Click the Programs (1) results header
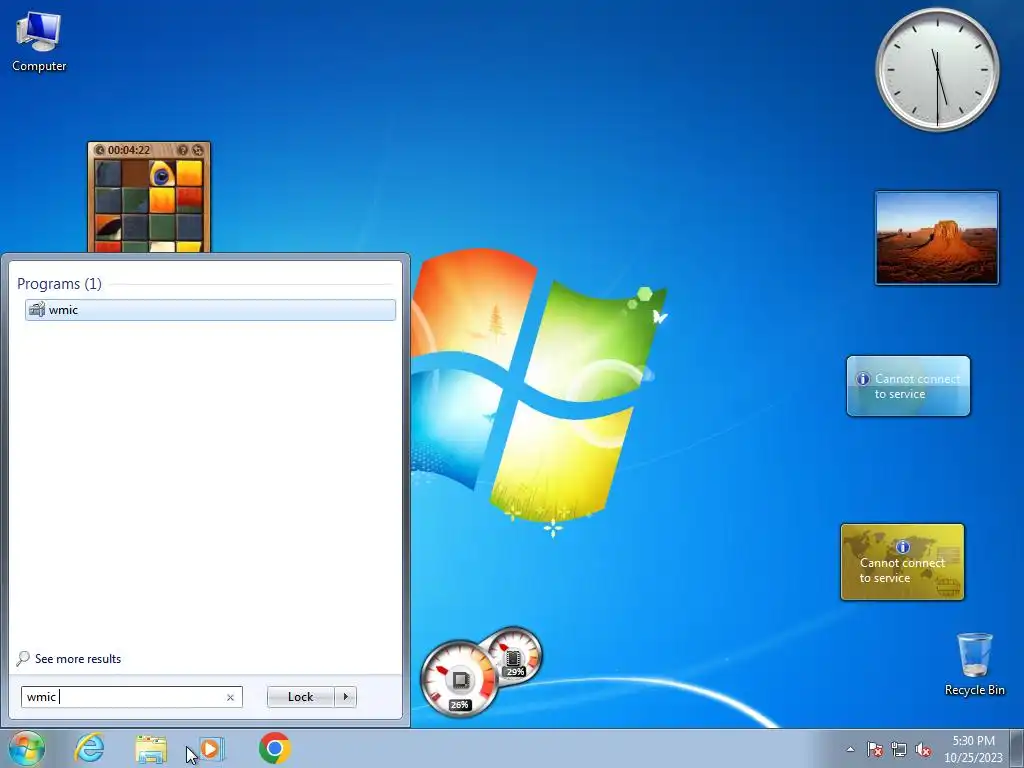The height and width of the screenshot is (768, 1024). click(x=59, y=283)
